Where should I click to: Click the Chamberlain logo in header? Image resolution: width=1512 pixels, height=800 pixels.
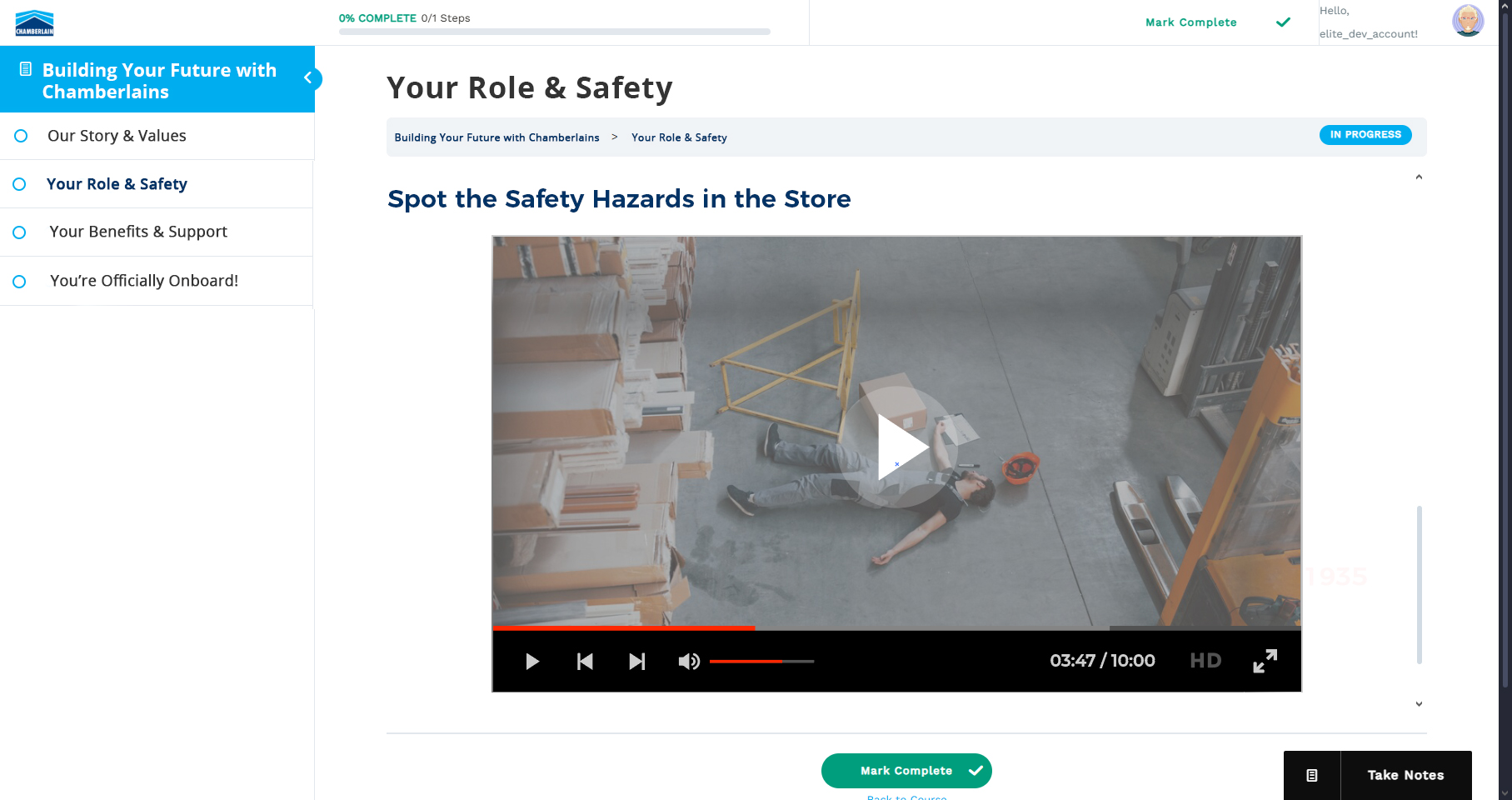[x=34, y=22]
